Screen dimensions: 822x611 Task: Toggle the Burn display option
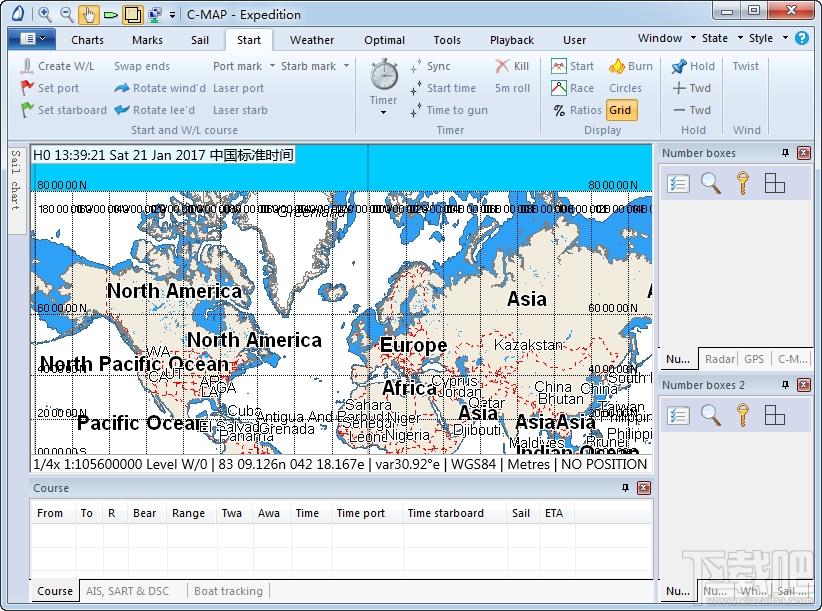tap(631, 66)
